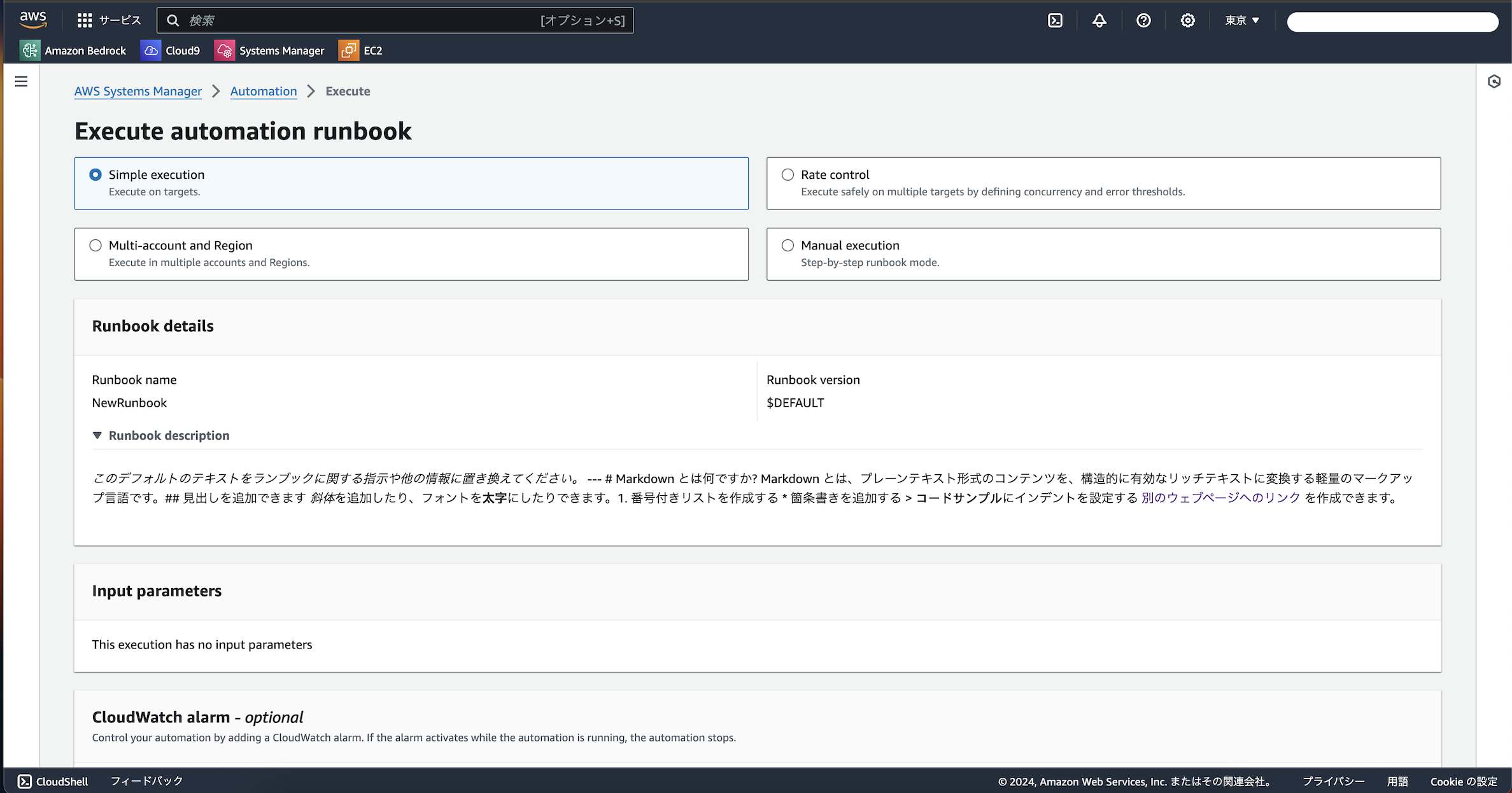Select the Rate control execution option
This screenshot has height=793, width=1512.
788,174
